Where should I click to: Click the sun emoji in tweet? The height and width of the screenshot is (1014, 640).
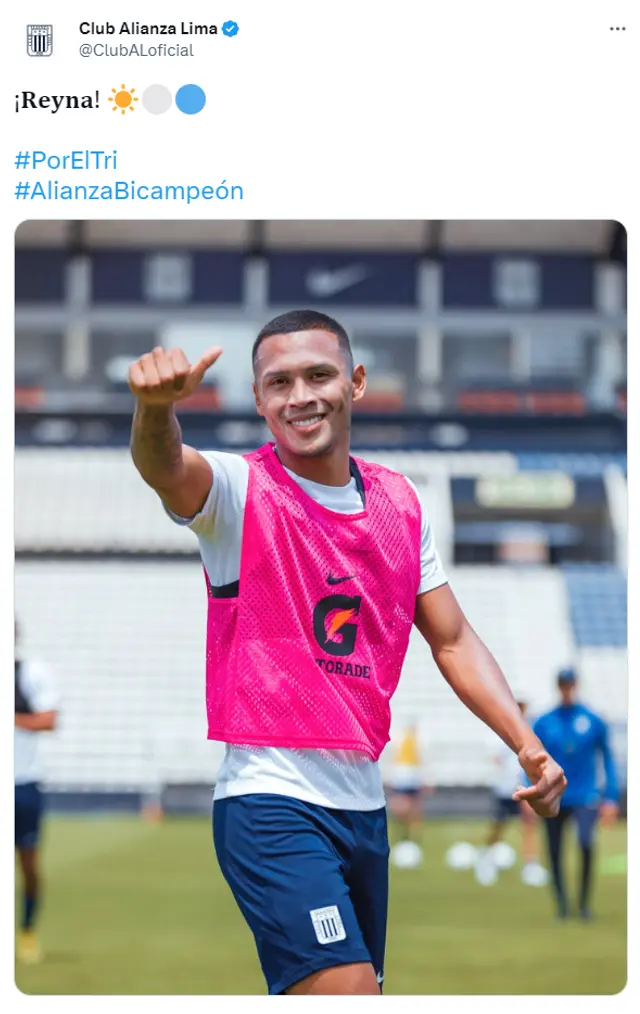123,100
